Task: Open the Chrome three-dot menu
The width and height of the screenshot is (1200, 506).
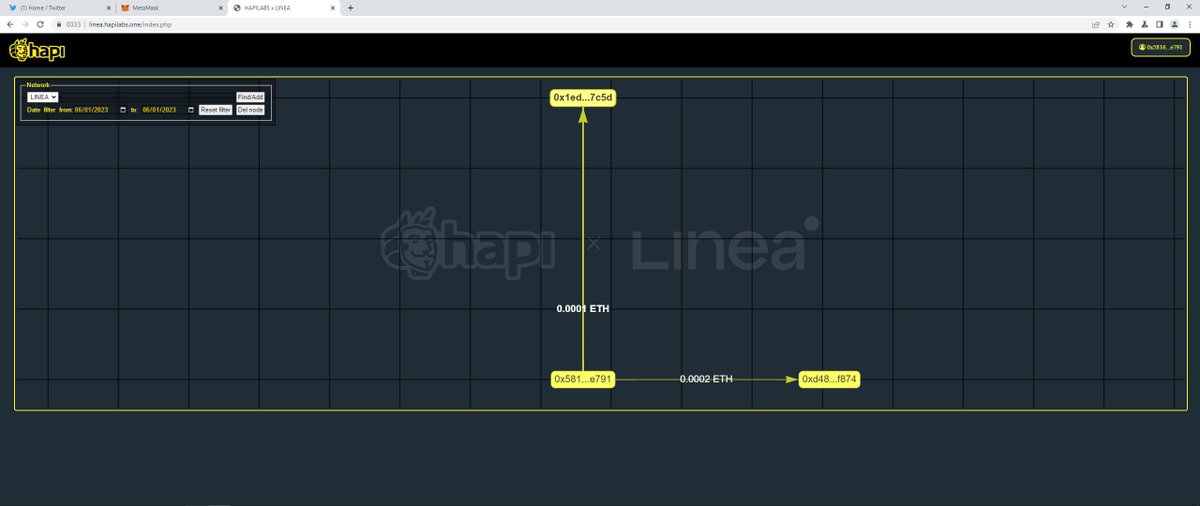Action: coord(1189,24)
